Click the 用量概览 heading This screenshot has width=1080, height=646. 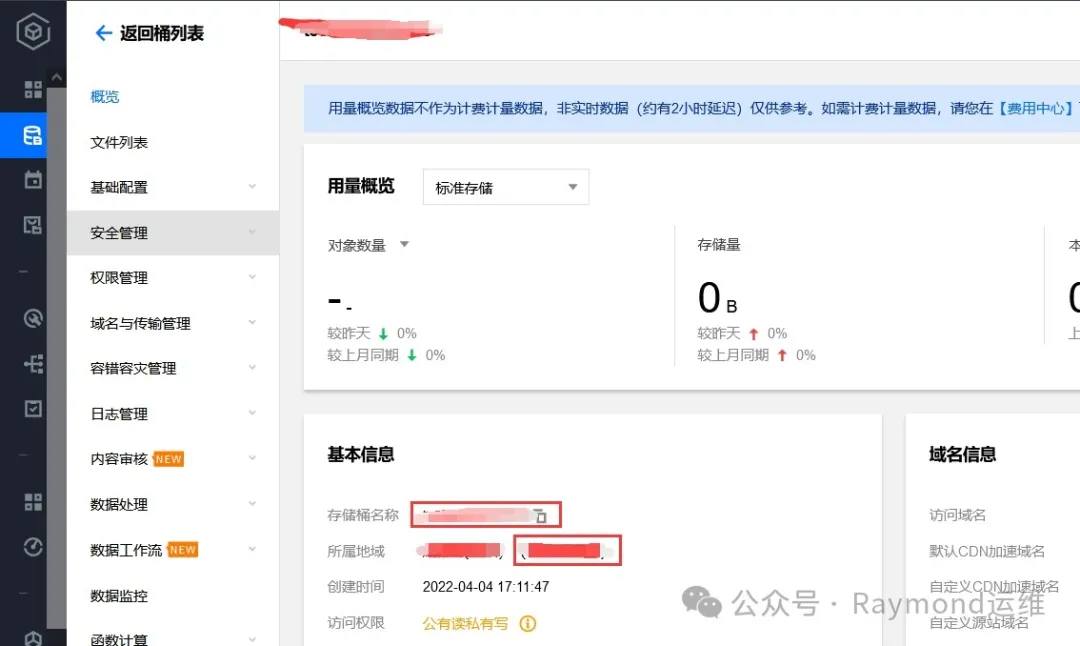click(x=361, y=187)
